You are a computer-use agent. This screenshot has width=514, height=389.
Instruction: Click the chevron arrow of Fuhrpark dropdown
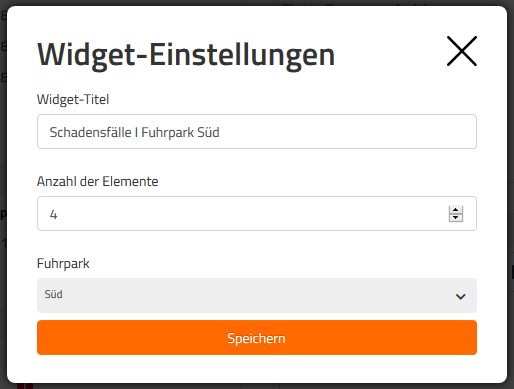460,296
